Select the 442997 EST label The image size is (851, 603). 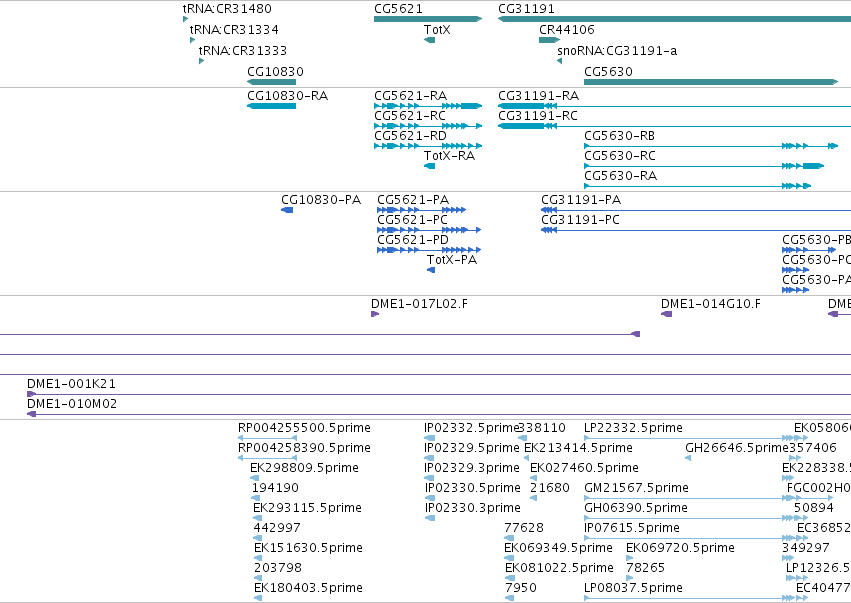[277, 528]
